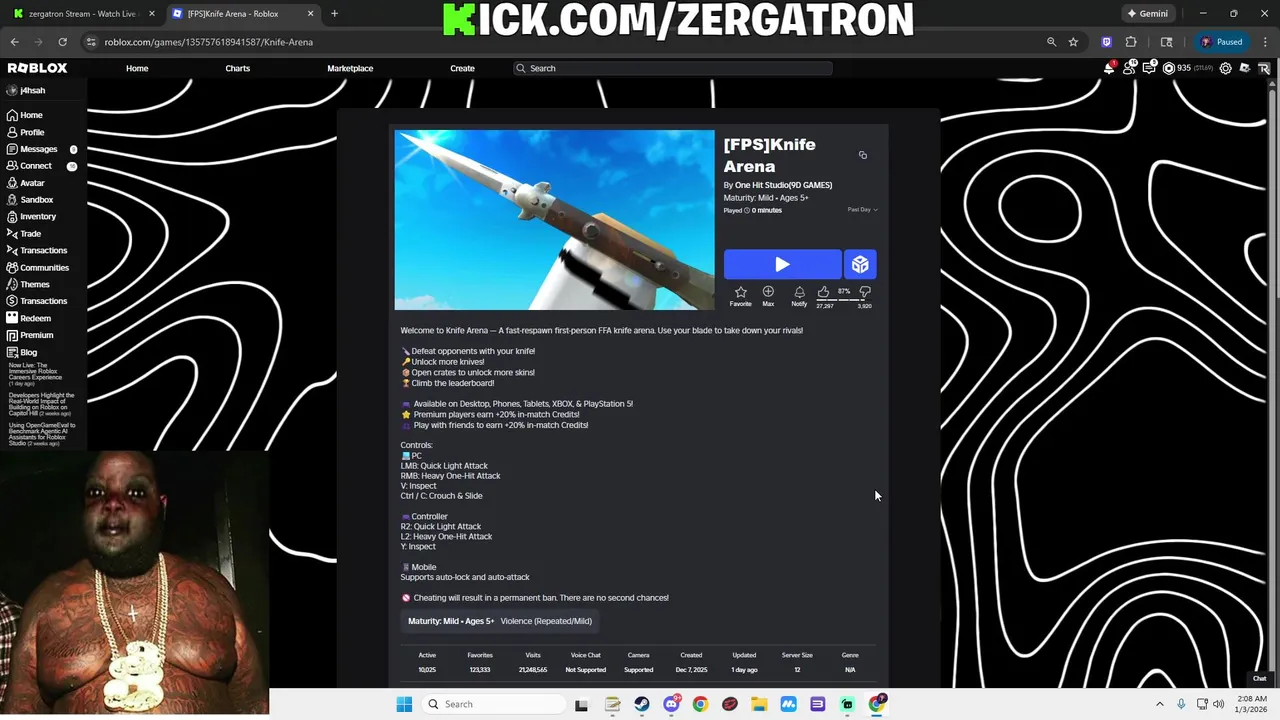Screen dimensions: 1280x720
Task: Open the Roblox settings gear
Action: click(x=1225, y=68)
